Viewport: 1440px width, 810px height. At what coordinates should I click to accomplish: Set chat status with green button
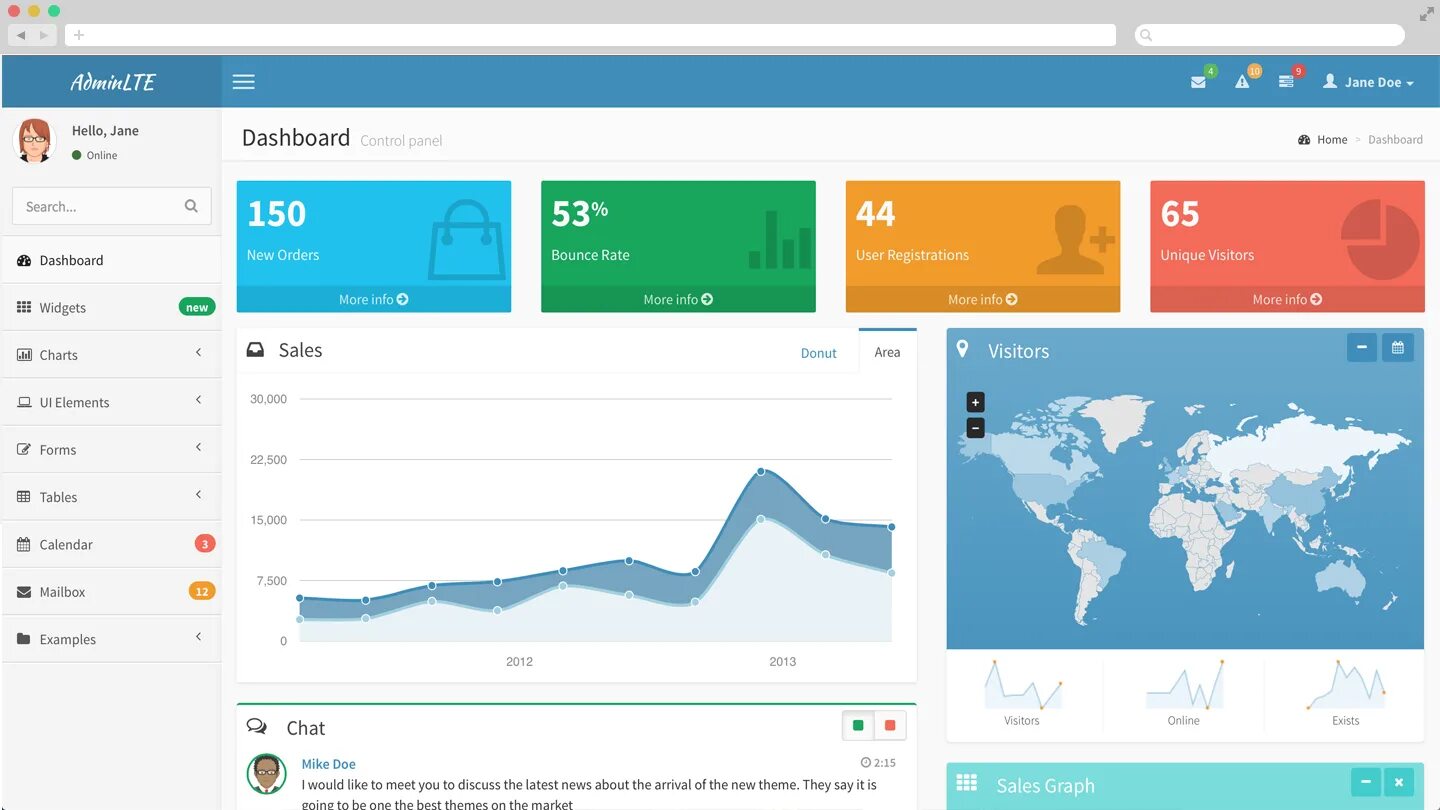(858, 726)
